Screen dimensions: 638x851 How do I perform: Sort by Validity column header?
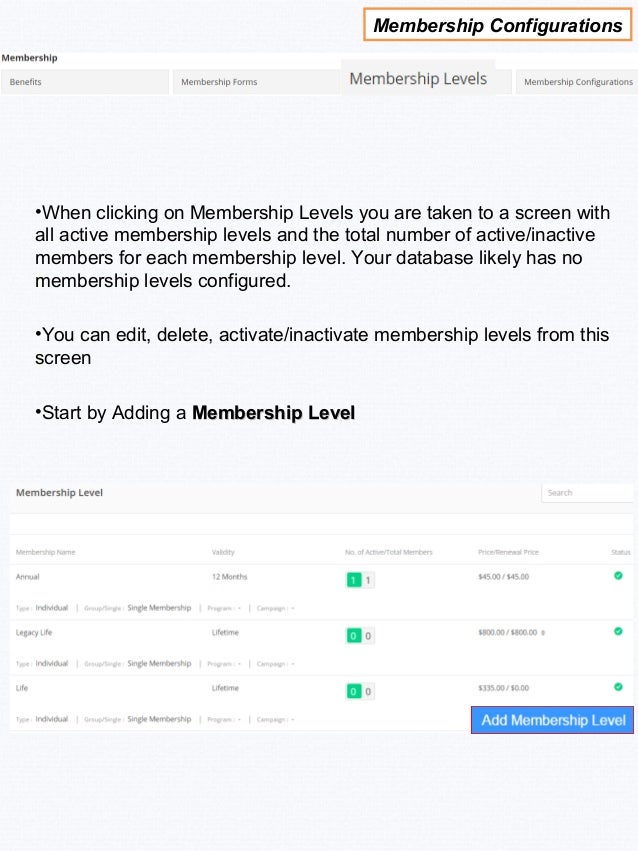click(223, 552)
